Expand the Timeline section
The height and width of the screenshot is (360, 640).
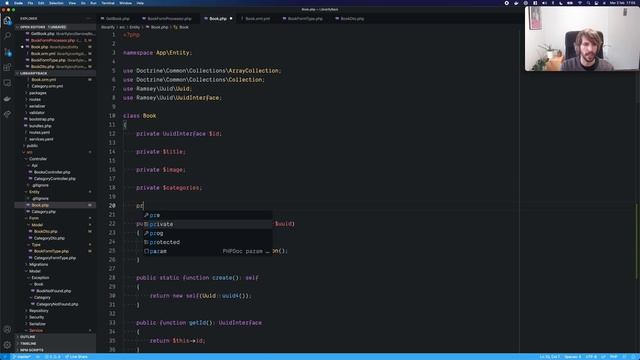[56, 343]
